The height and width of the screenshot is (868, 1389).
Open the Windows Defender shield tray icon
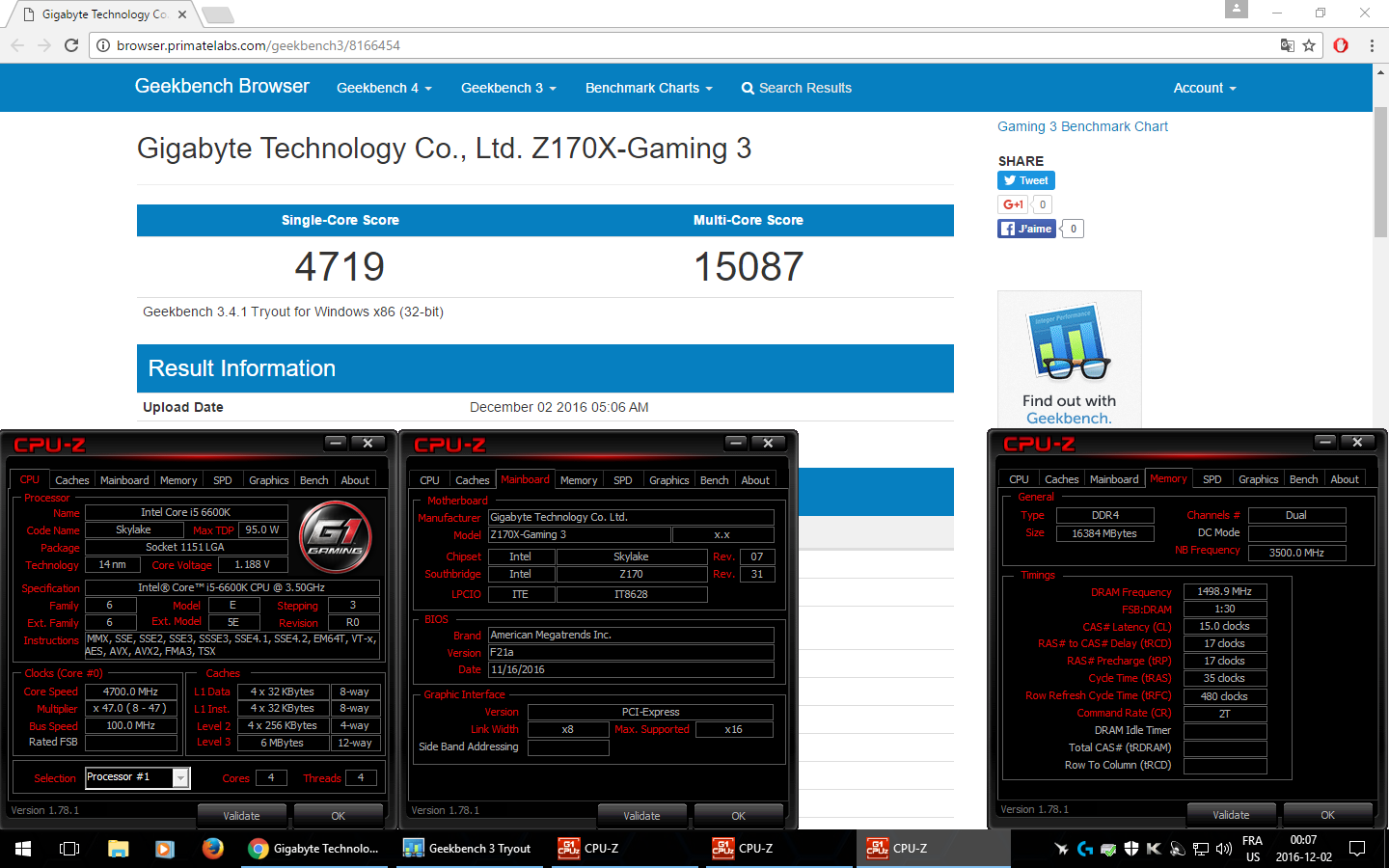point(1131,849)
